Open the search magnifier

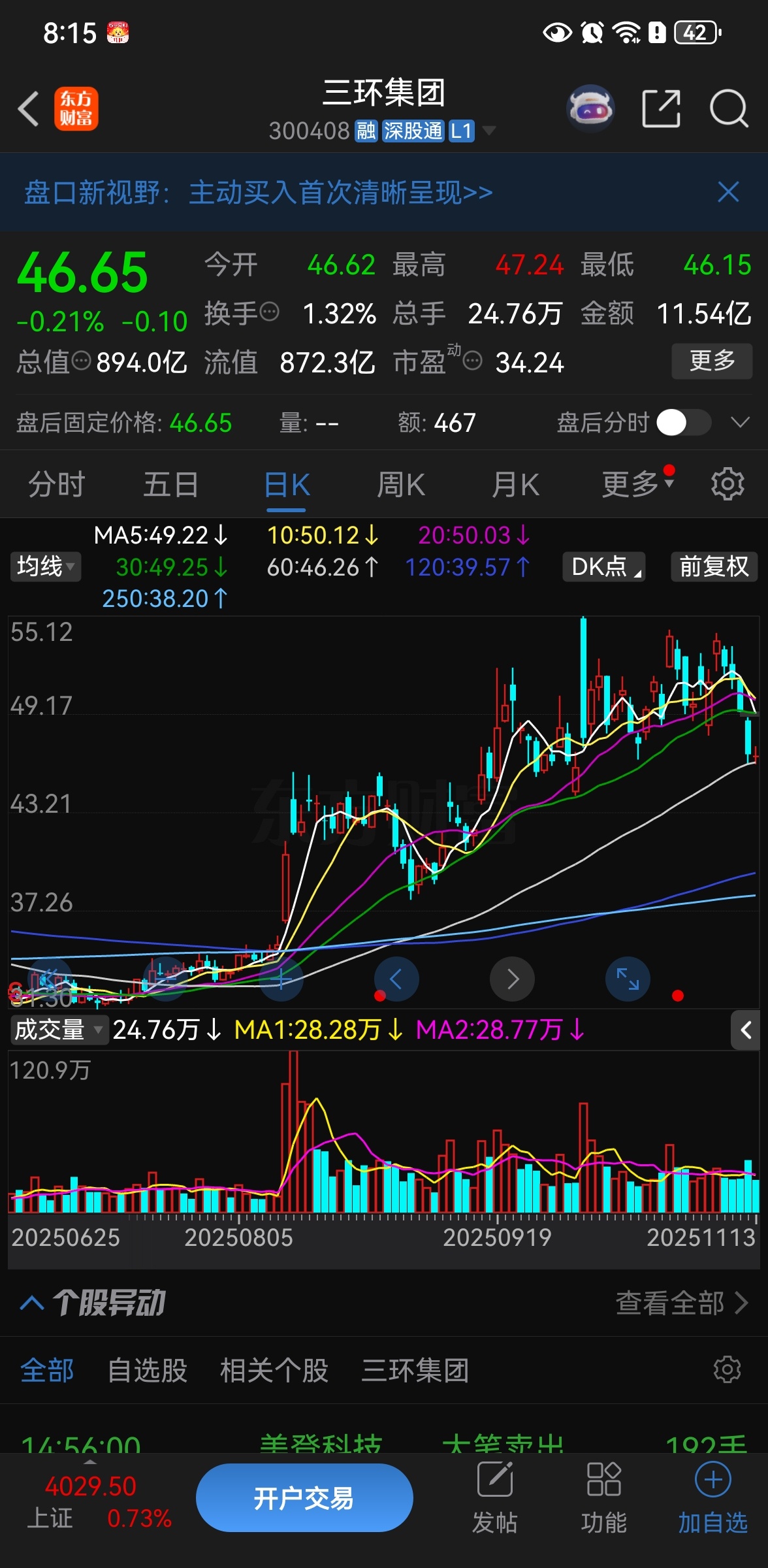coord(729,108)
